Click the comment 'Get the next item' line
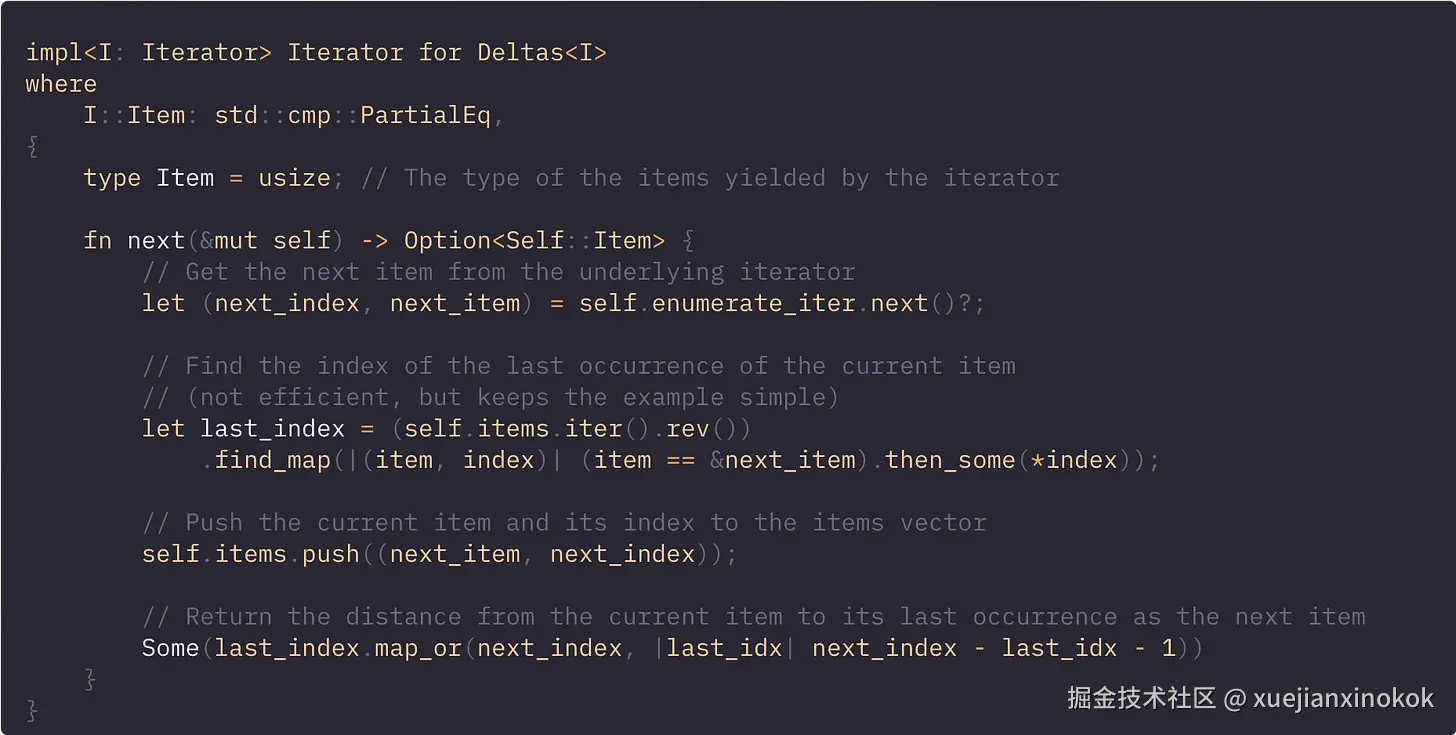Image resolution: width=1456 pixels, height=735 pixels. (498, 272)
